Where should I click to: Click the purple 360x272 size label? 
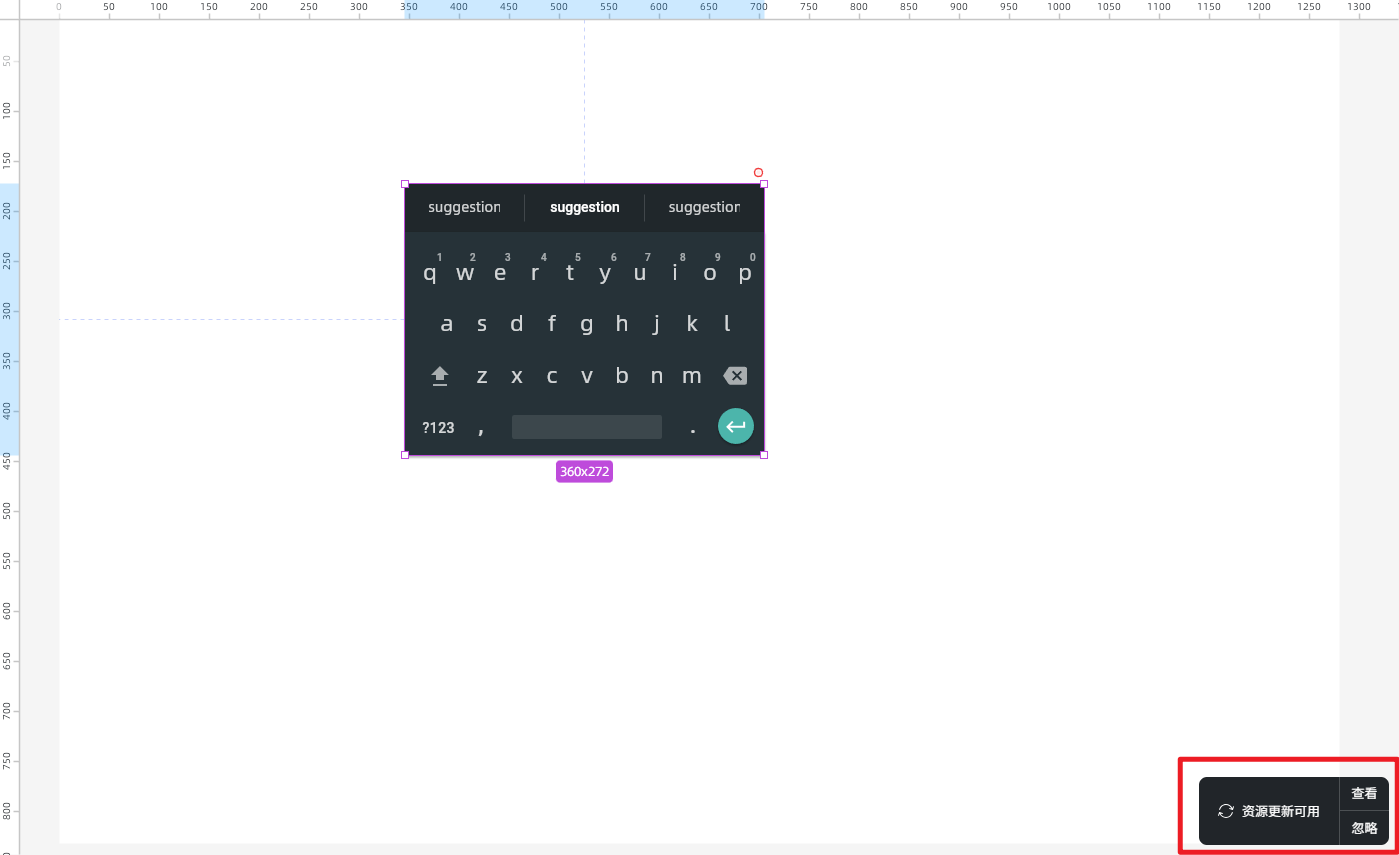pyautogui.click(x=584, y=471)
